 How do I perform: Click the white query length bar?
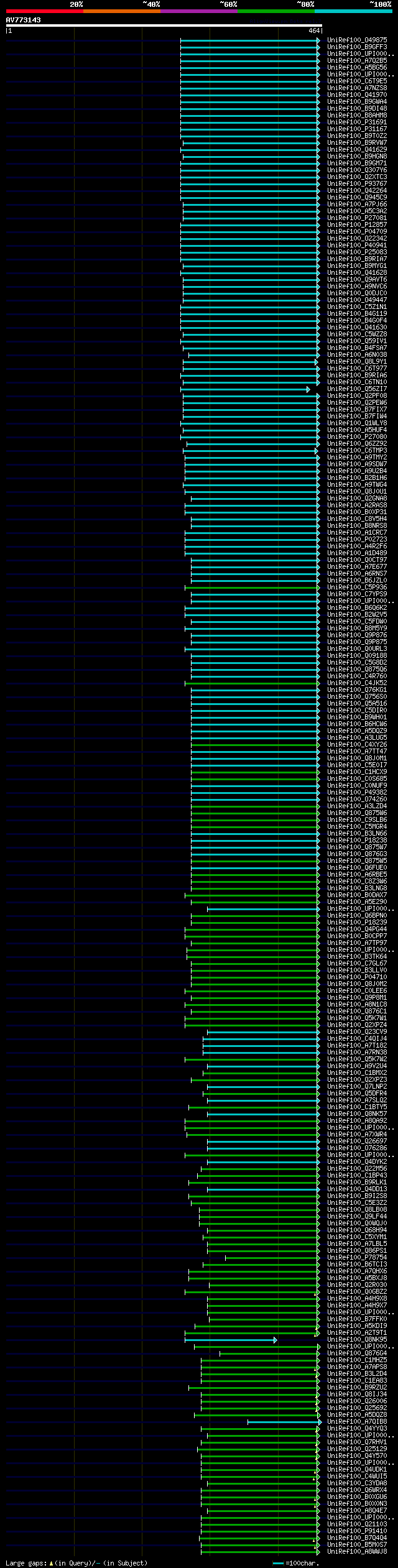(164, 25)
